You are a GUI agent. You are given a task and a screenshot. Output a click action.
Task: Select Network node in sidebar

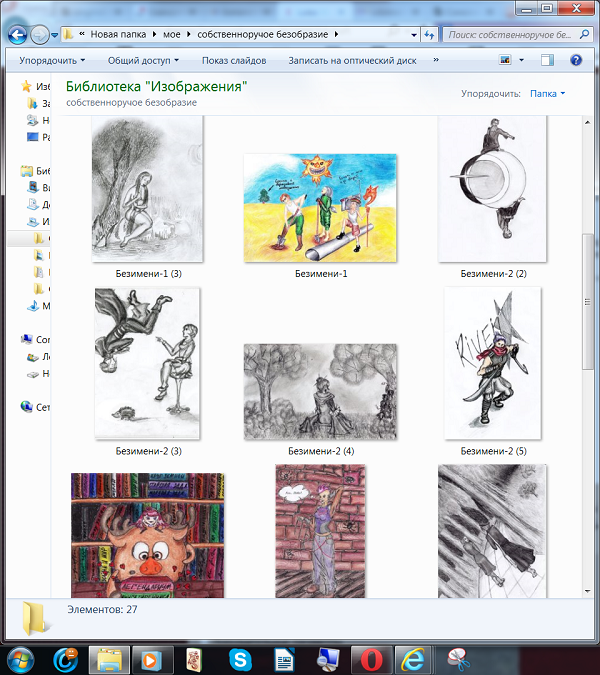point(35,407)
